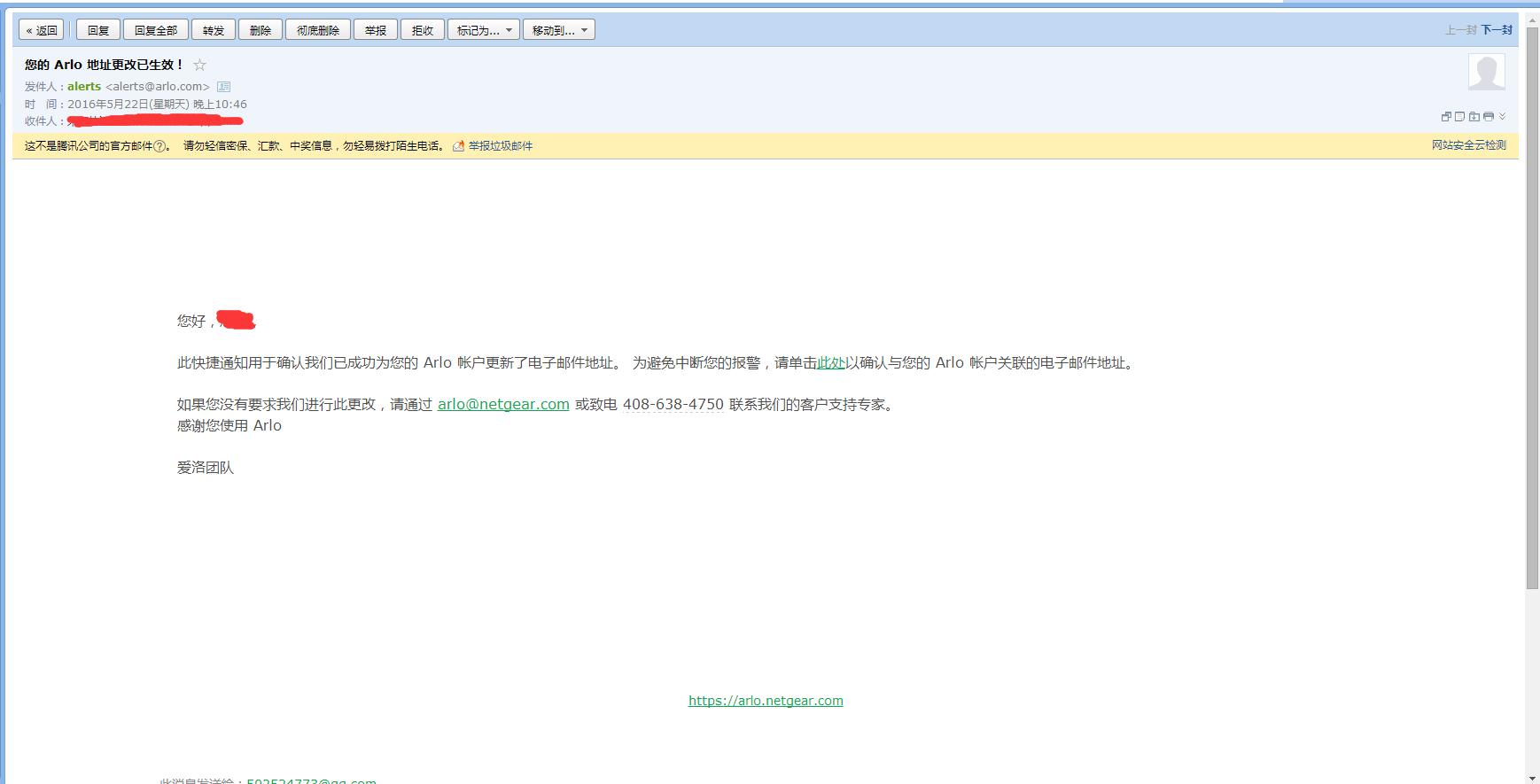Click sender name alerts
1540x784 pixels.
click(x=84, y=87)
